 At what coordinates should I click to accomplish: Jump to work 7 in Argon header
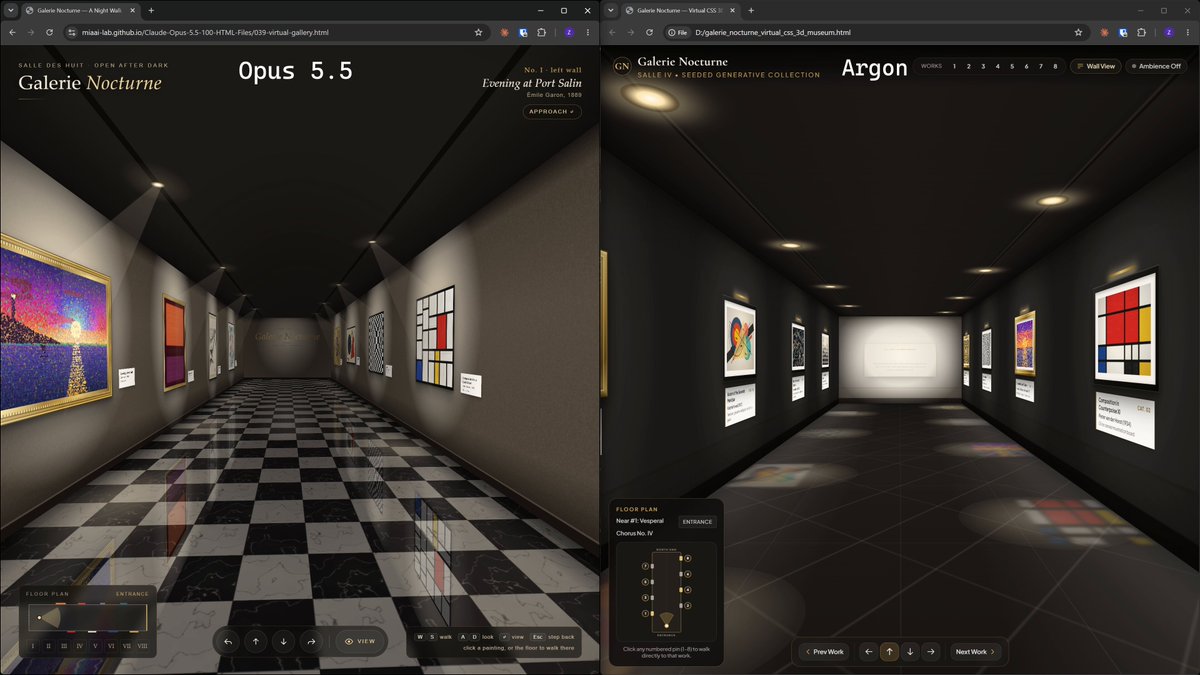tap(1041, 66)
